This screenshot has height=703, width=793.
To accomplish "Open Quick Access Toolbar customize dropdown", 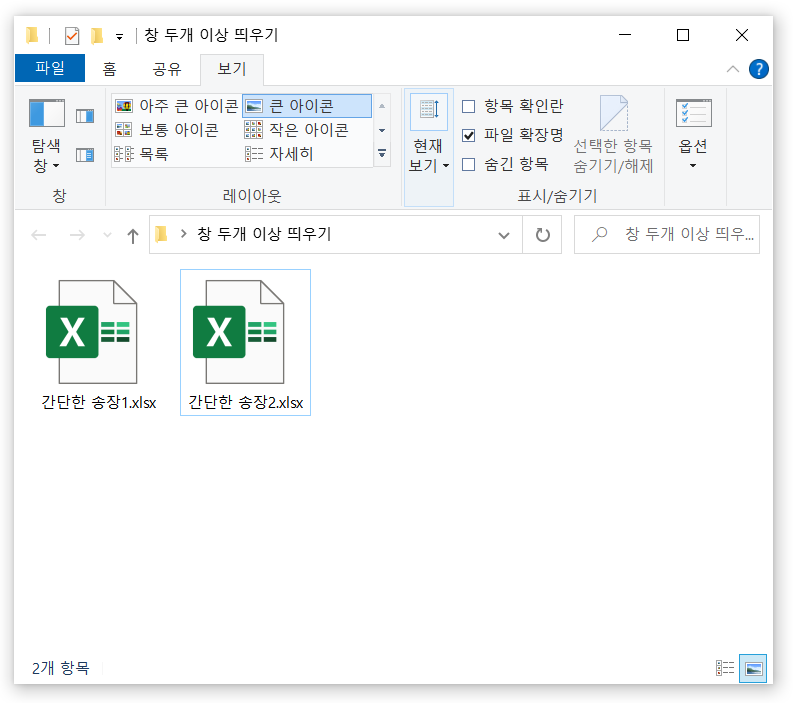I will tap(119, 37).
